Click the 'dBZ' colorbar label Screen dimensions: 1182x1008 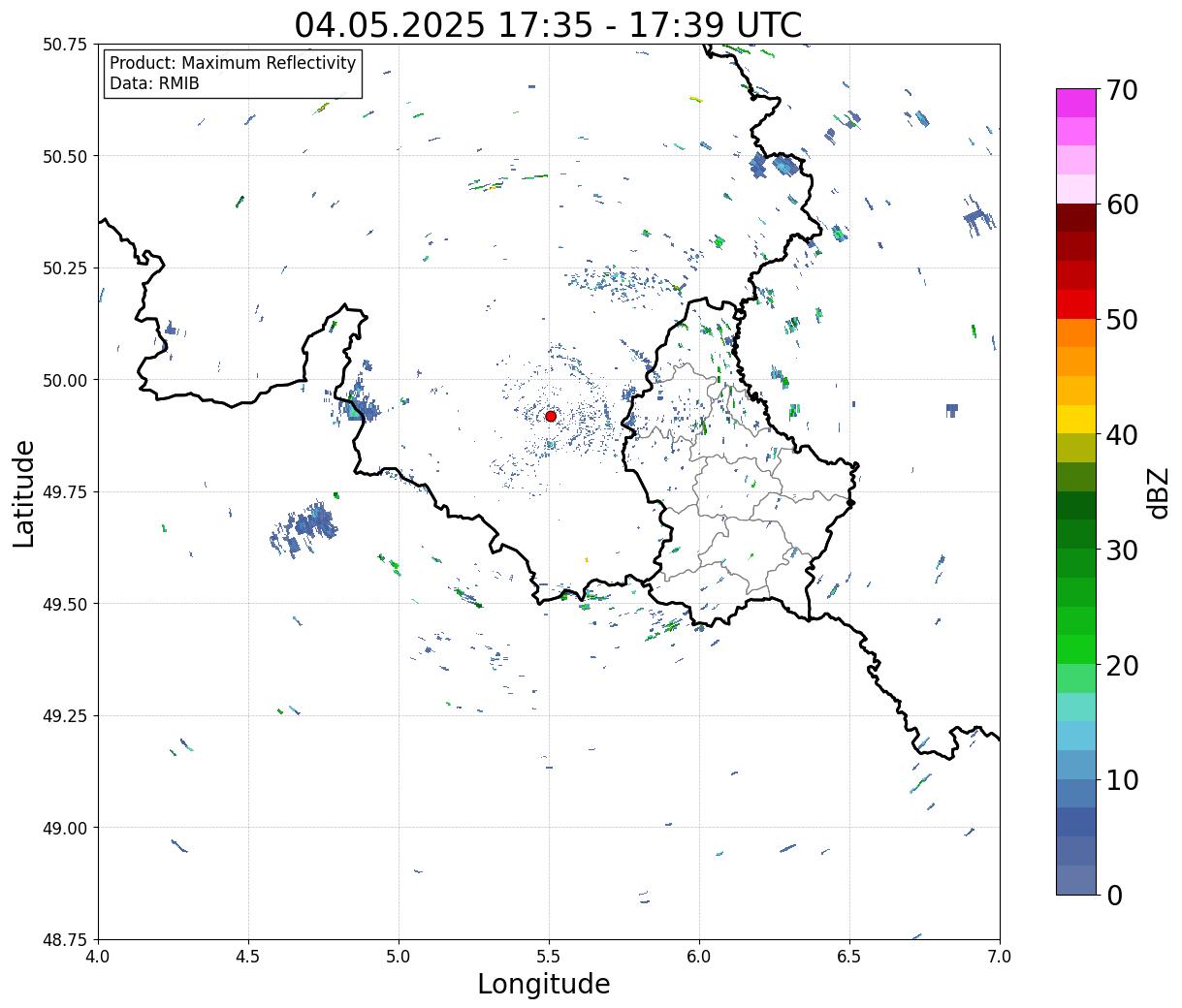1158,491
